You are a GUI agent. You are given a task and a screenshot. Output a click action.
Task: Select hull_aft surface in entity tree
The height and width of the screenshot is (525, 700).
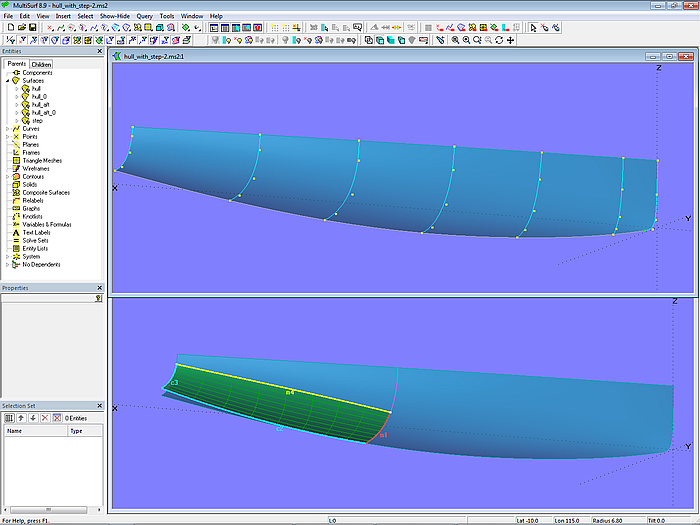coord(40,105)
